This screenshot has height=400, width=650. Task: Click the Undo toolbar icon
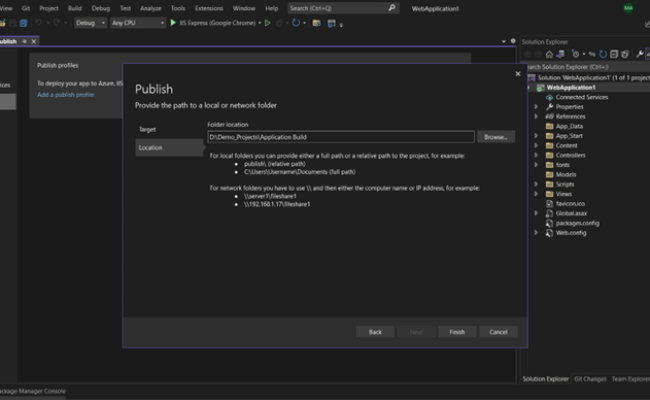(x=39, y=23)
